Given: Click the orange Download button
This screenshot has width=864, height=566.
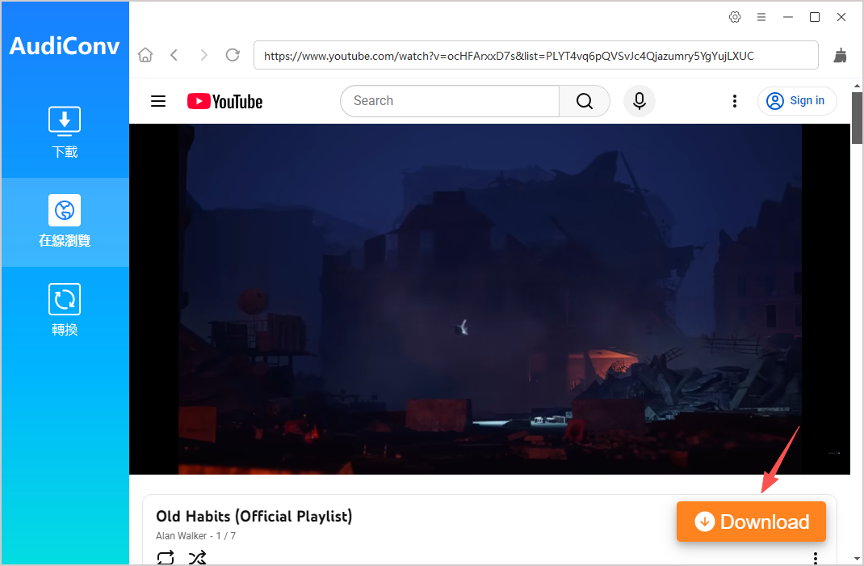Looking at the screenshot, I should (x=751, y=522).
